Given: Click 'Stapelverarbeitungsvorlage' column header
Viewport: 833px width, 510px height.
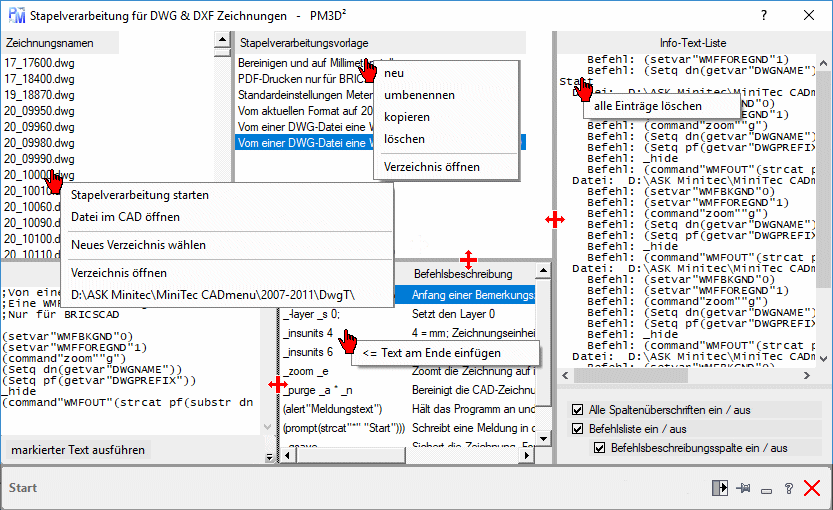Looking at the screenshot, I should pos(380,43).
